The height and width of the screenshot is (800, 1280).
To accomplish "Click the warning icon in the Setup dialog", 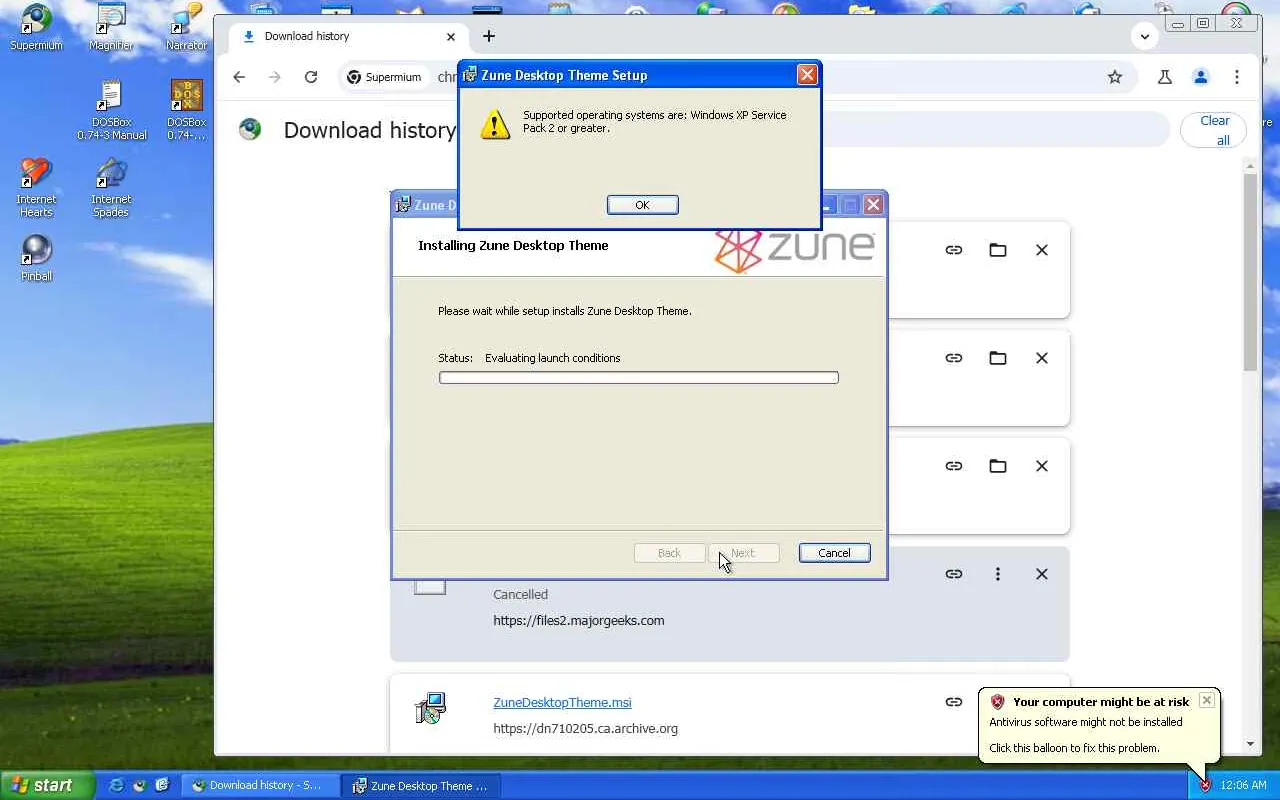I will pos(495,124).
